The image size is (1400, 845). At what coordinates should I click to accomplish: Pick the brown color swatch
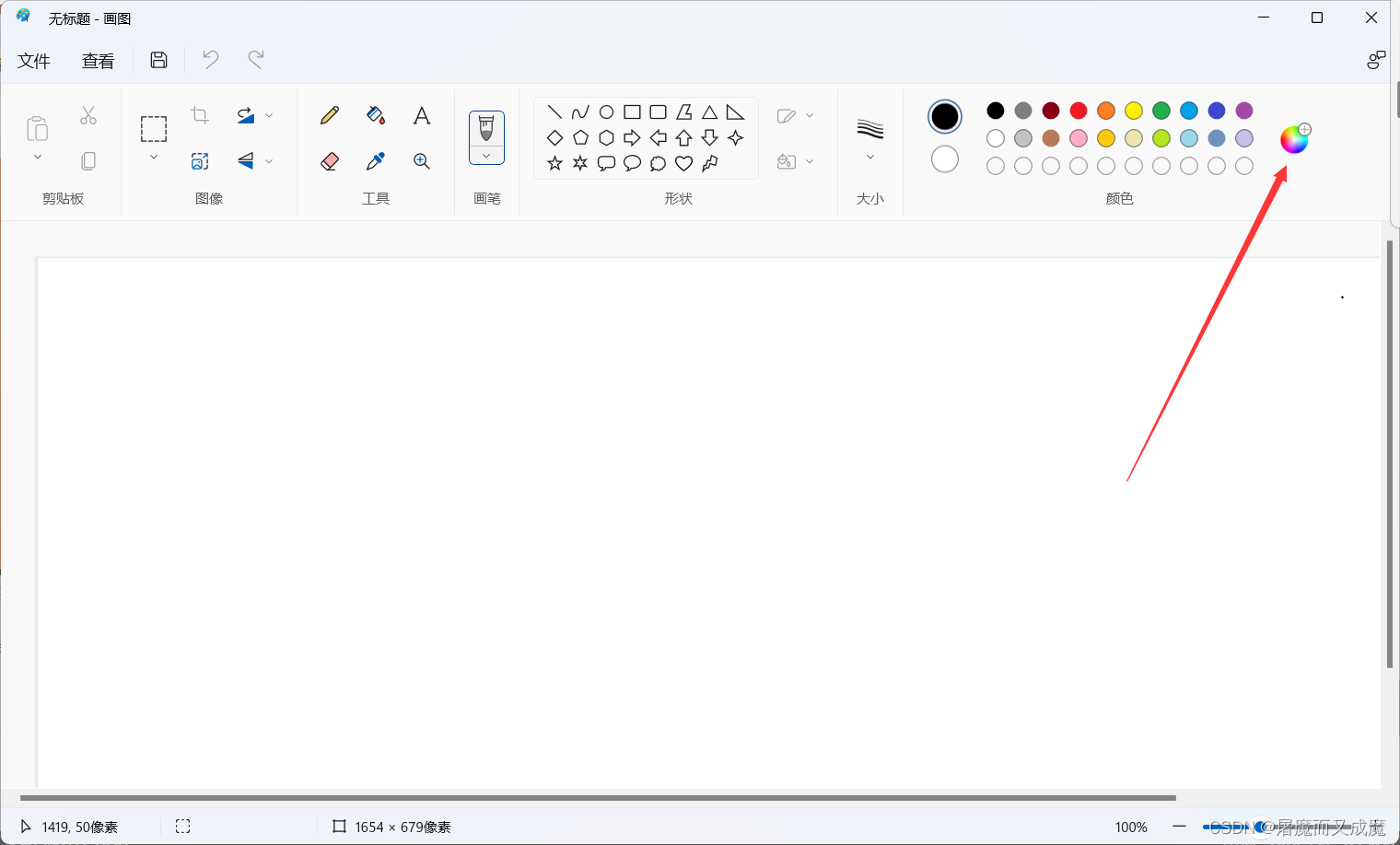click(1051, 138)
